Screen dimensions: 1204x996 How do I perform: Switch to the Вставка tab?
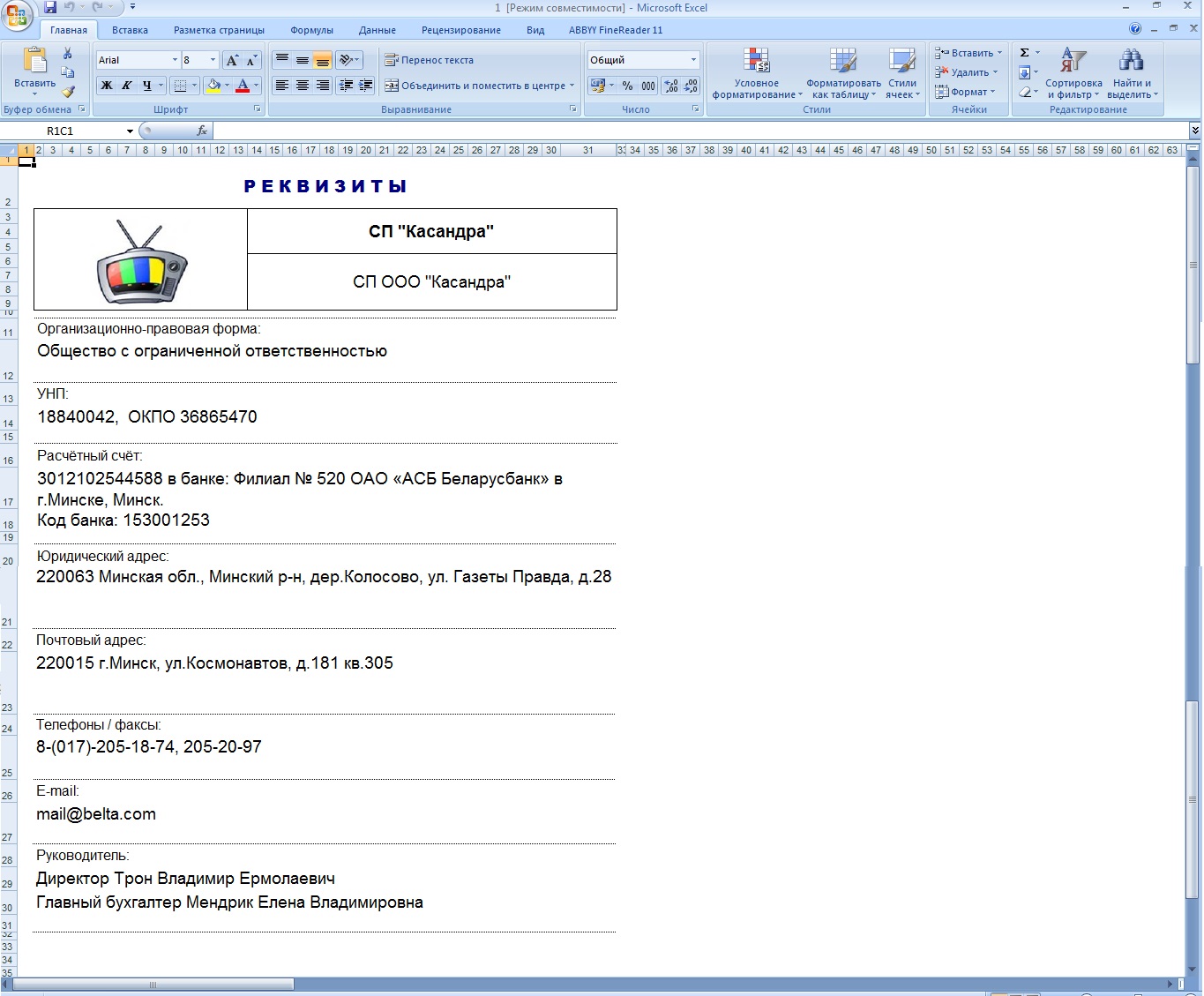click(x=130, y=30)
